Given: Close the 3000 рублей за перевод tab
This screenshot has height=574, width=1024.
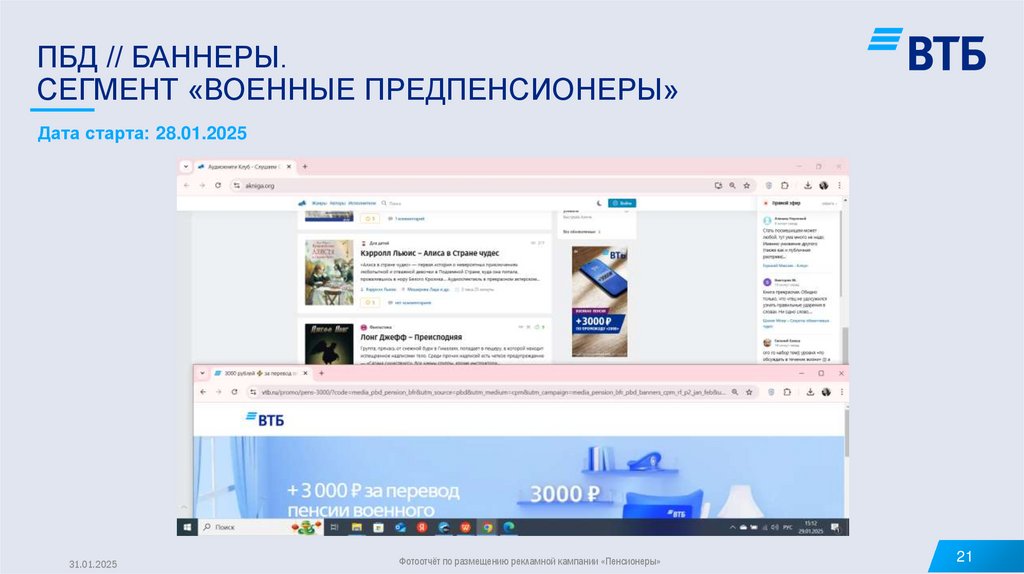Looking at the screenshot, I should pos(305,374).
